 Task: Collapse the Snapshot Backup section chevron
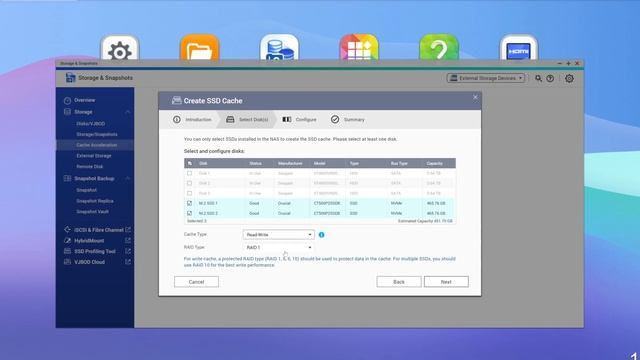tap(128, 178)
